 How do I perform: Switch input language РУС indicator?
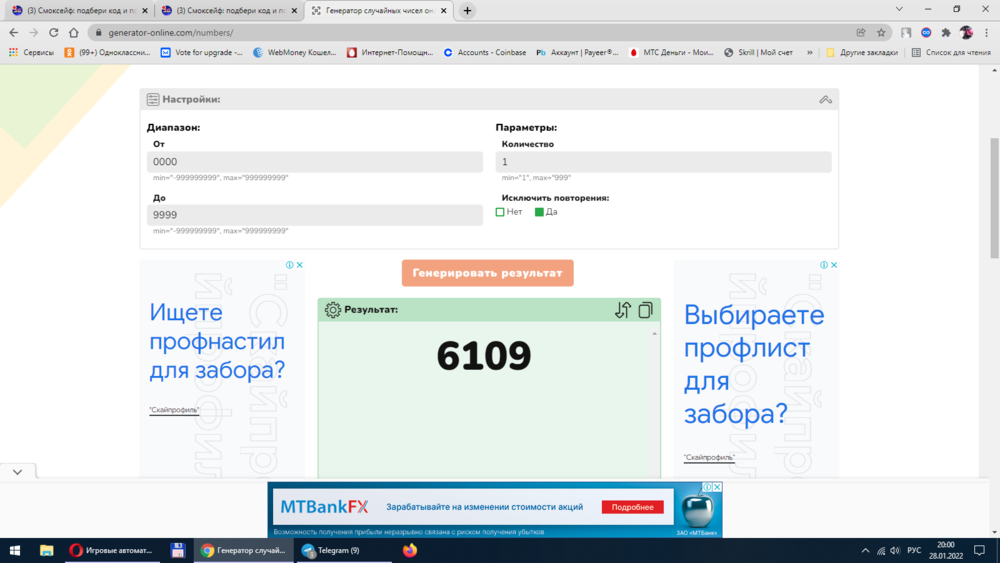coord(914,550)
